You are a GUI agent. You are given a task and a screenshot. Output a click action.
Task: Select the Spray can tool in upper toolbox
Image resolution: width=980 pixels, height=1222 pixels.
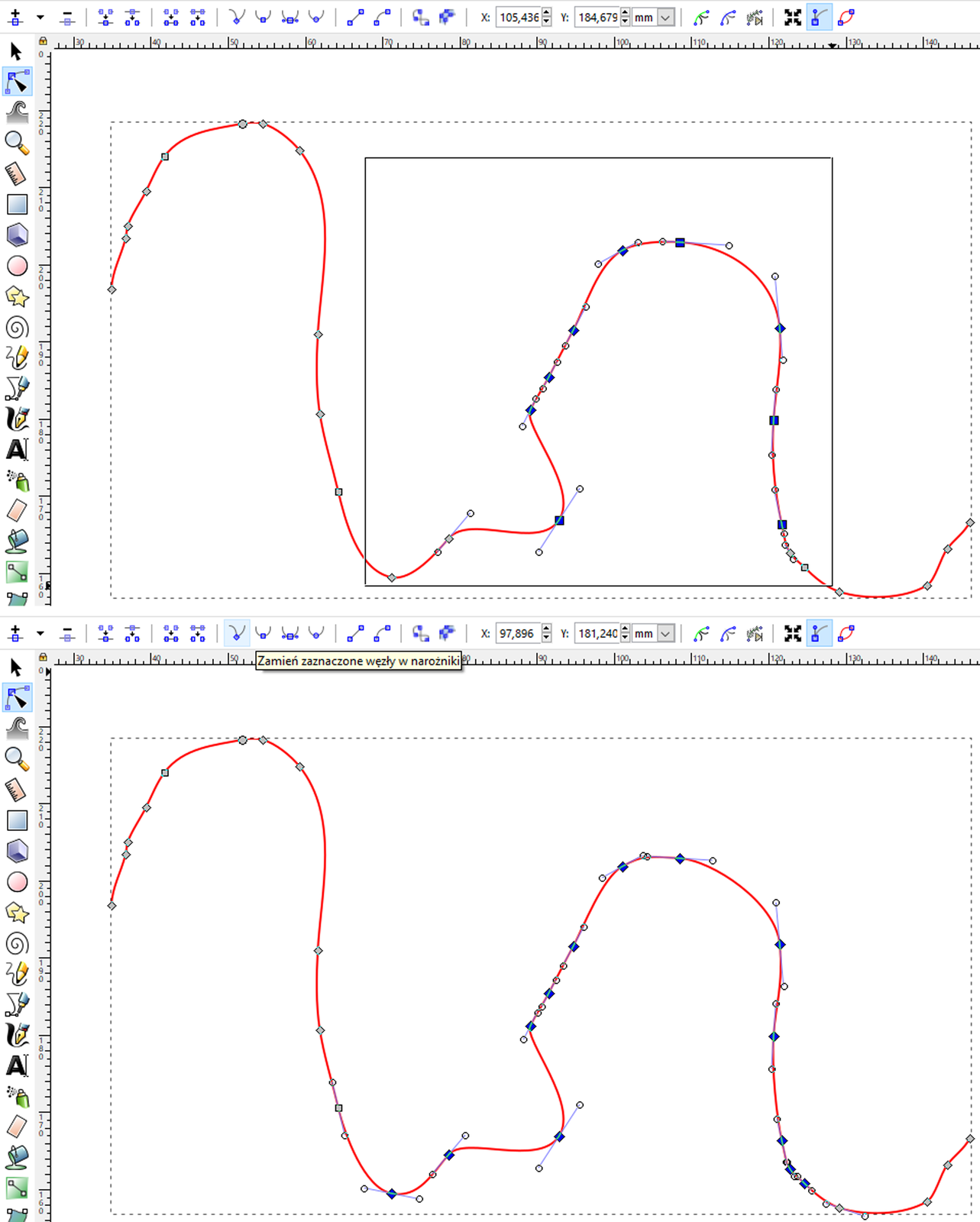17,480
